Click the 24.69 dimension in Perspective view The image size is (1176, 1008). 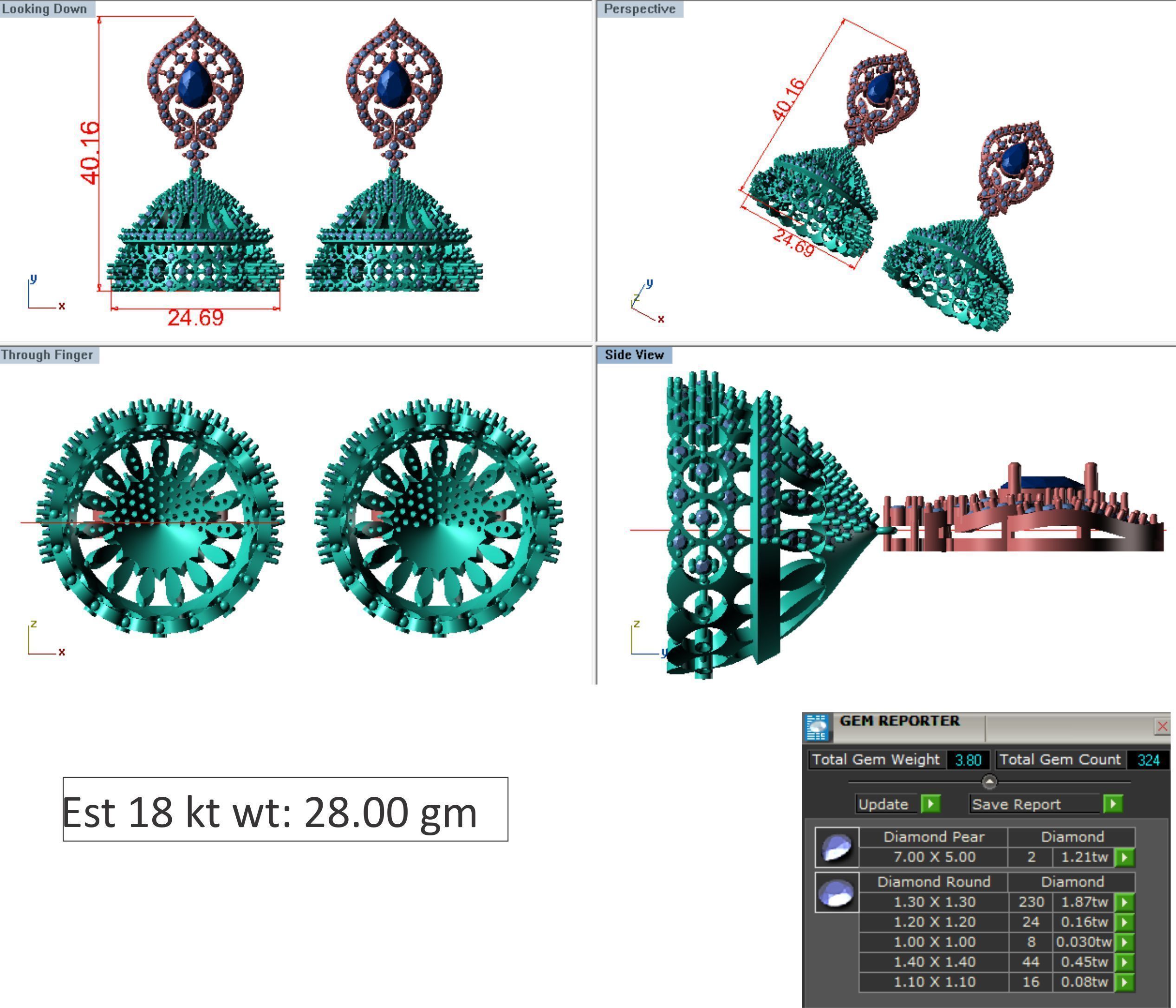793,242
